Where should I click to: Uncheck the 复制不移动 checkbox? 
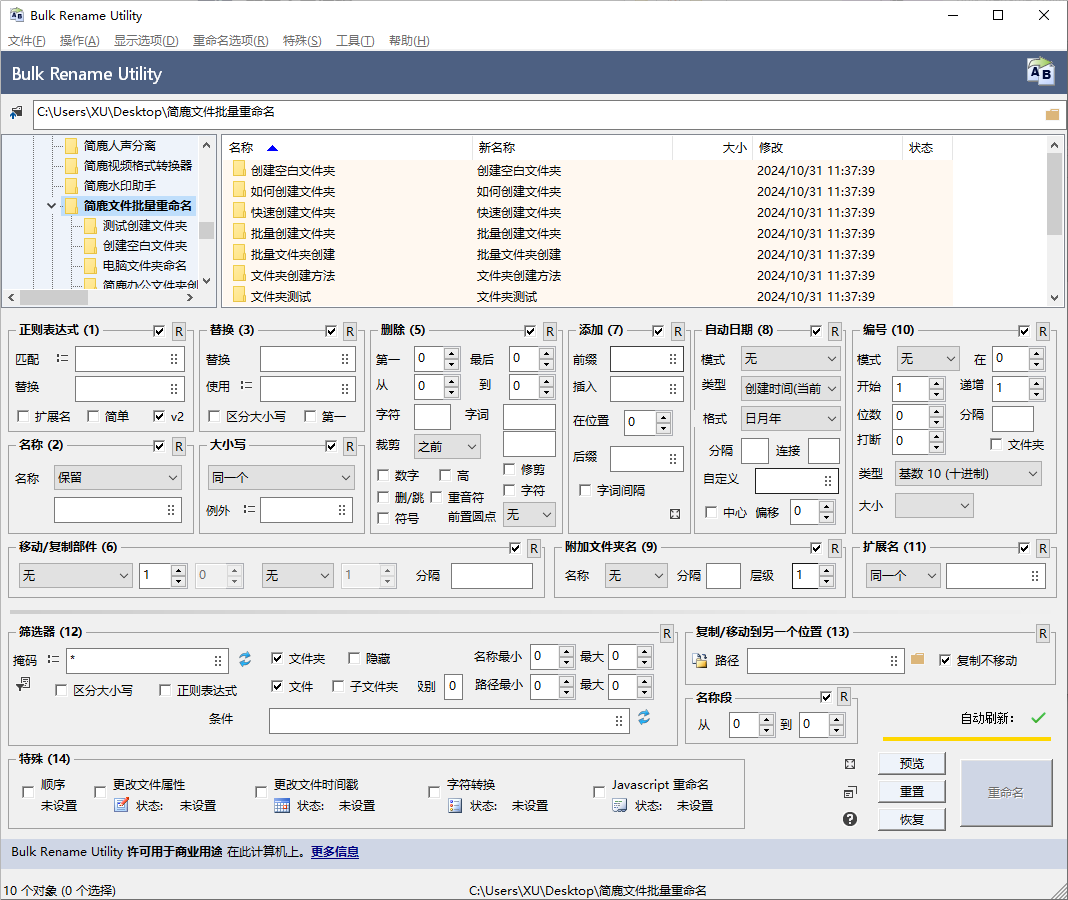coord(945,660)
